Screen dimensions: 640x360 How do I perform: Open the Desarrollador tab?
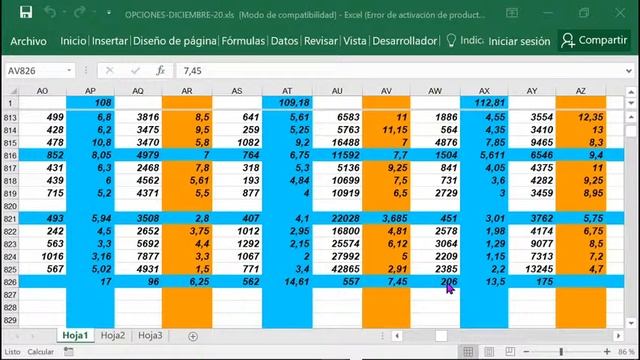pyautogui.click(x=404, y=41)
